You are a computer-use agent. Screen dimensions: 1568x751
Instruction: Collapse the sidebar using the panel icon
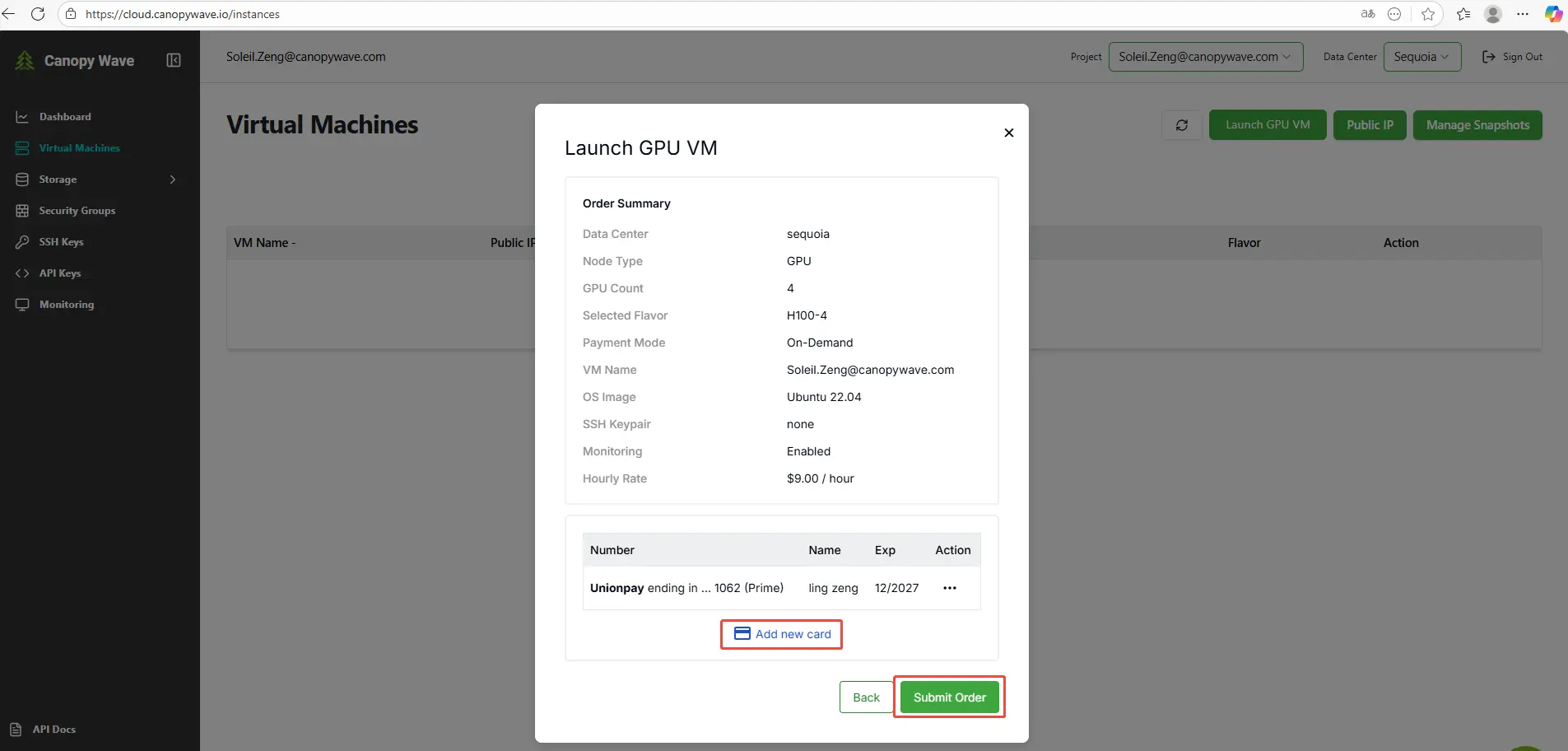tap(174, 60)
